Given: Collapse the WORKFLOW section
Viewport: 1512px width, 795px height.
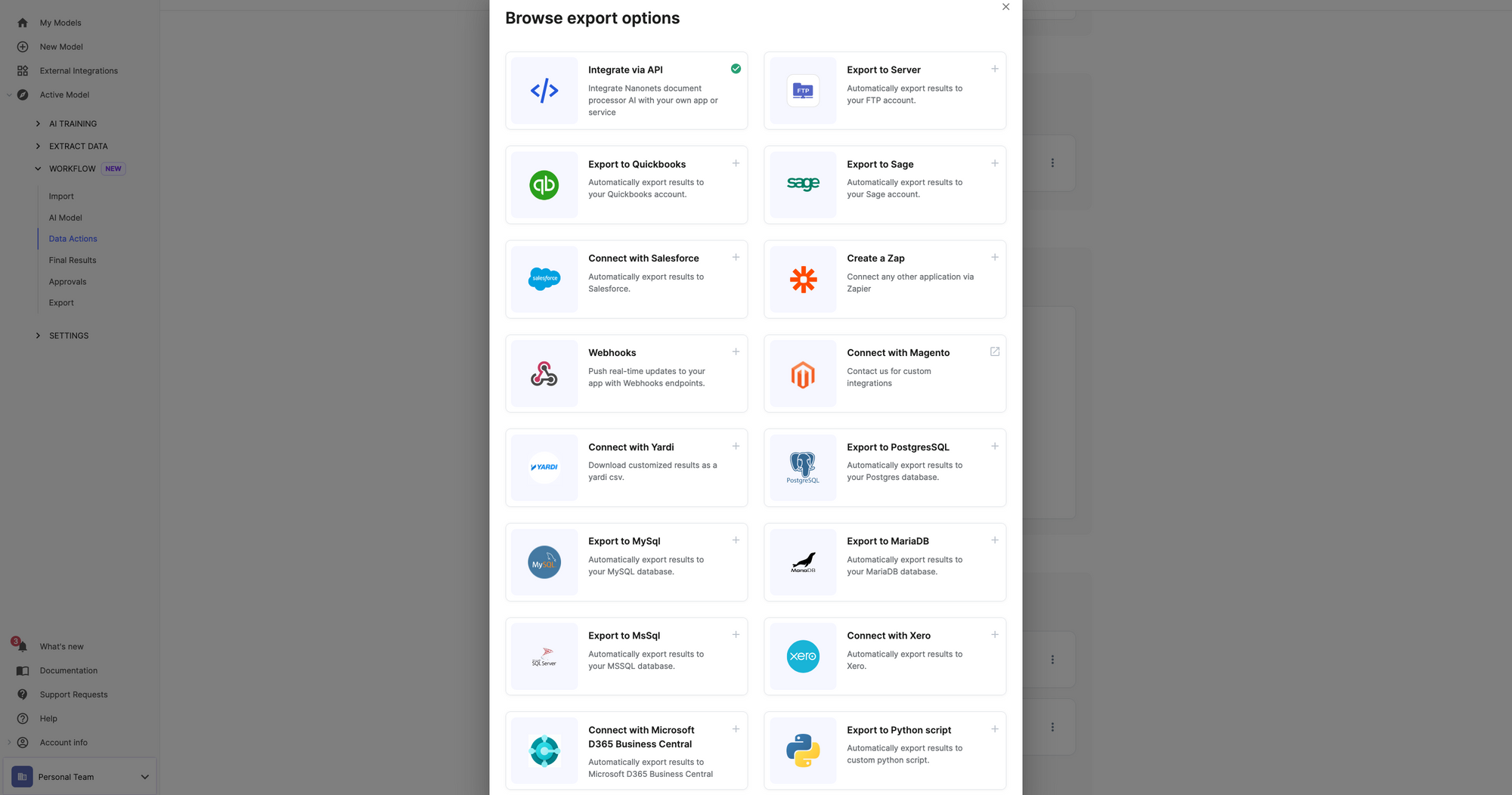Looking at the screenshot, I should [x=70, y=168].
